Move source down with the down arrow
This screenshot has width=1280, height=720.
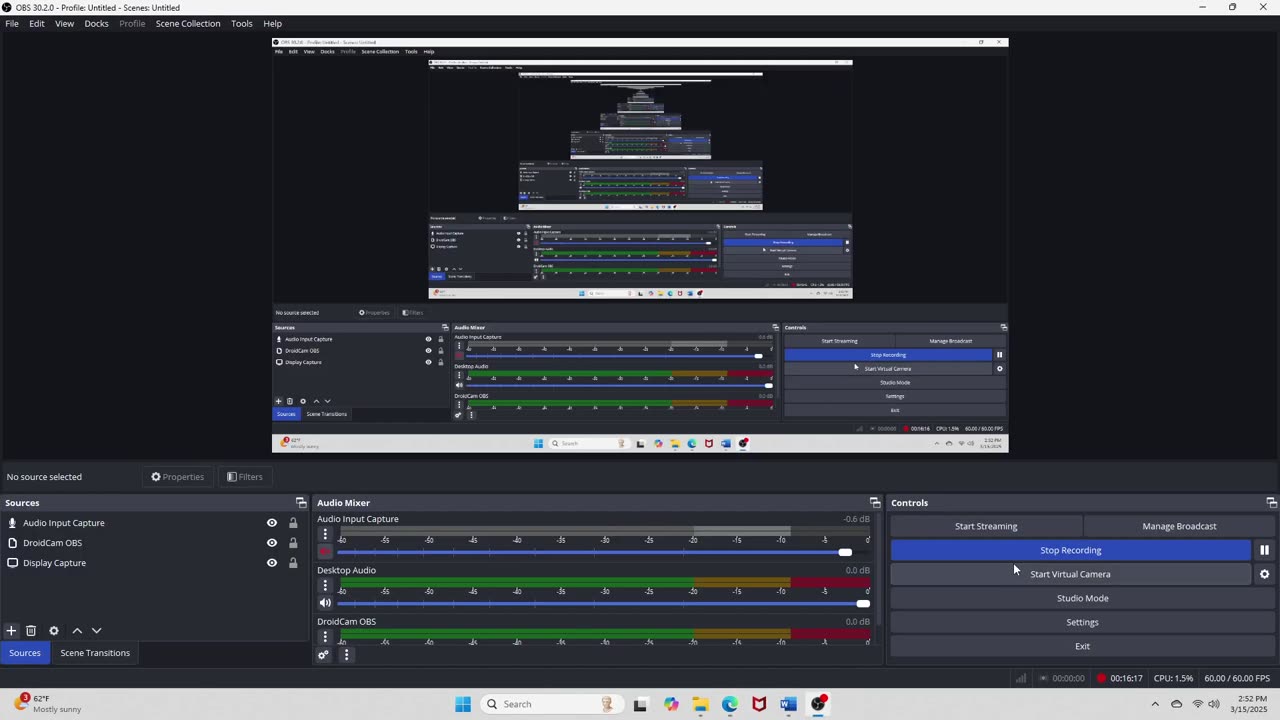97,631
